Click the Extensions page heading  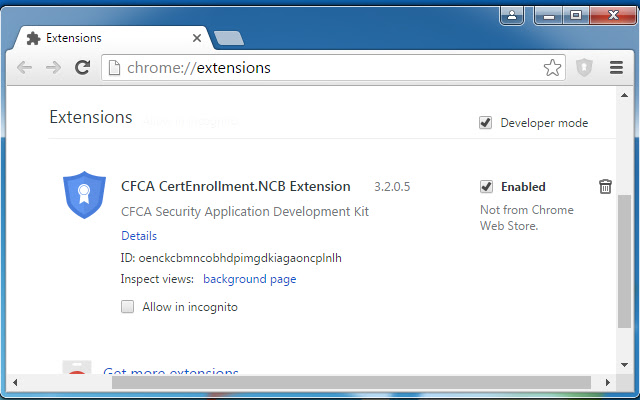click(x=91, y=117)
